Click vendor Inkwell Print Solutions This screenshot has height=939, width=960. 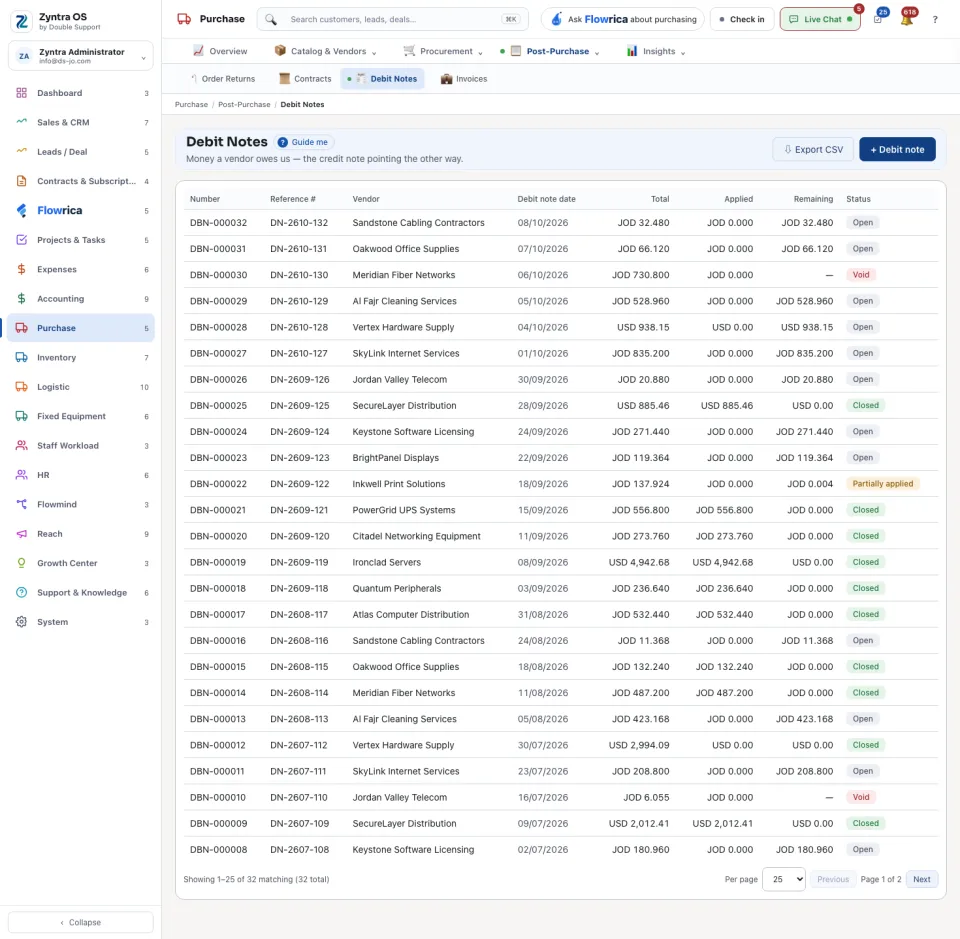pyautogui.click(x=399, y=484)
